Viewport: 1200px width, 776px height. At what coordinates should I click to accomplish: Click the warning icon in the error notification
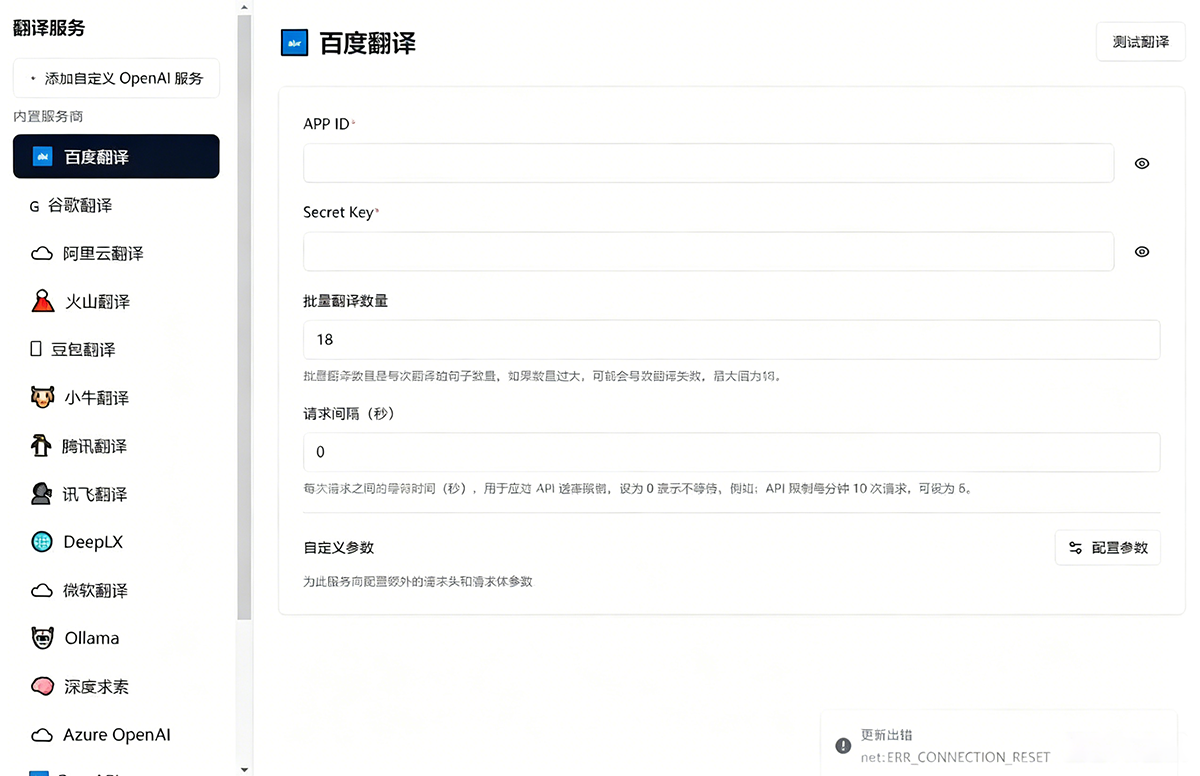coord(843,745)
